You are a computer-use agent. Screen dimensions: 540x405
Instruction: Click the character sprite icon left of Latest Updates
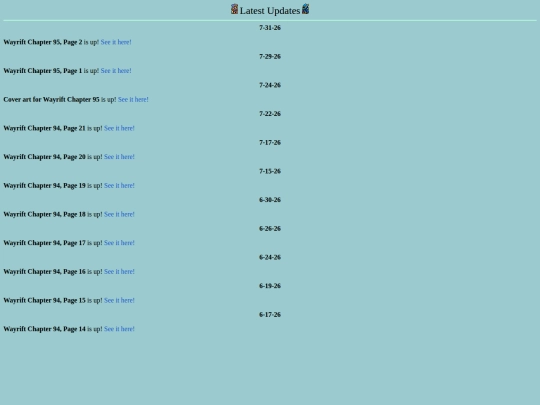point(234,9)
